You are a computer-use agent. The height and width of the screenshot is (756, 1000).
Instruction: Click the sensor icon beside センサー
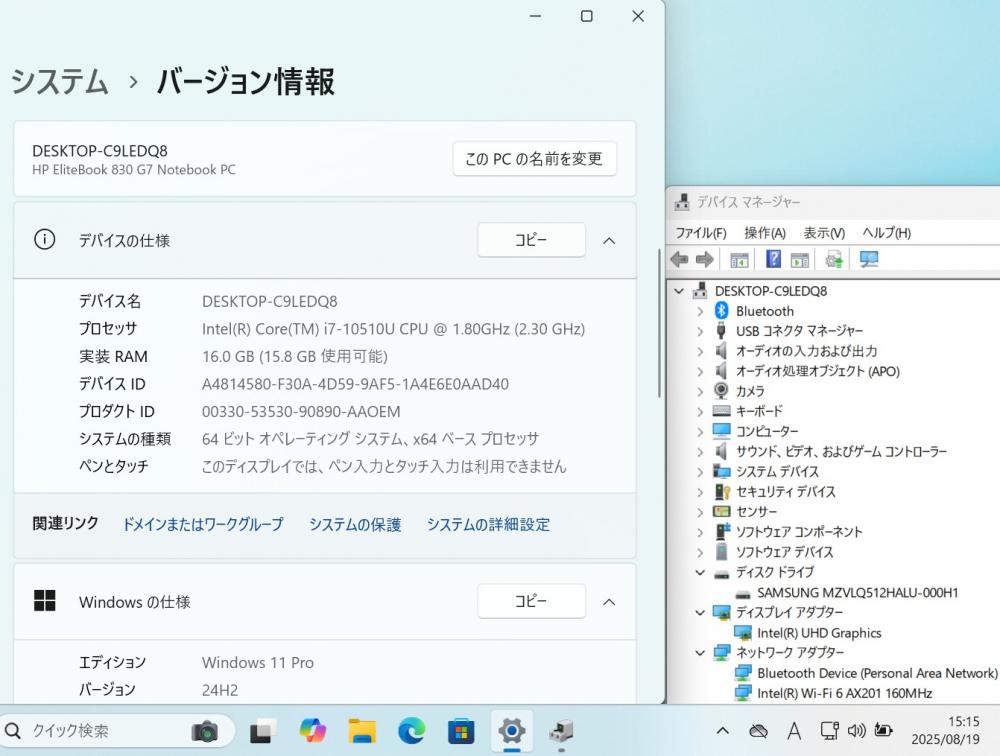[x=721, y=511]
